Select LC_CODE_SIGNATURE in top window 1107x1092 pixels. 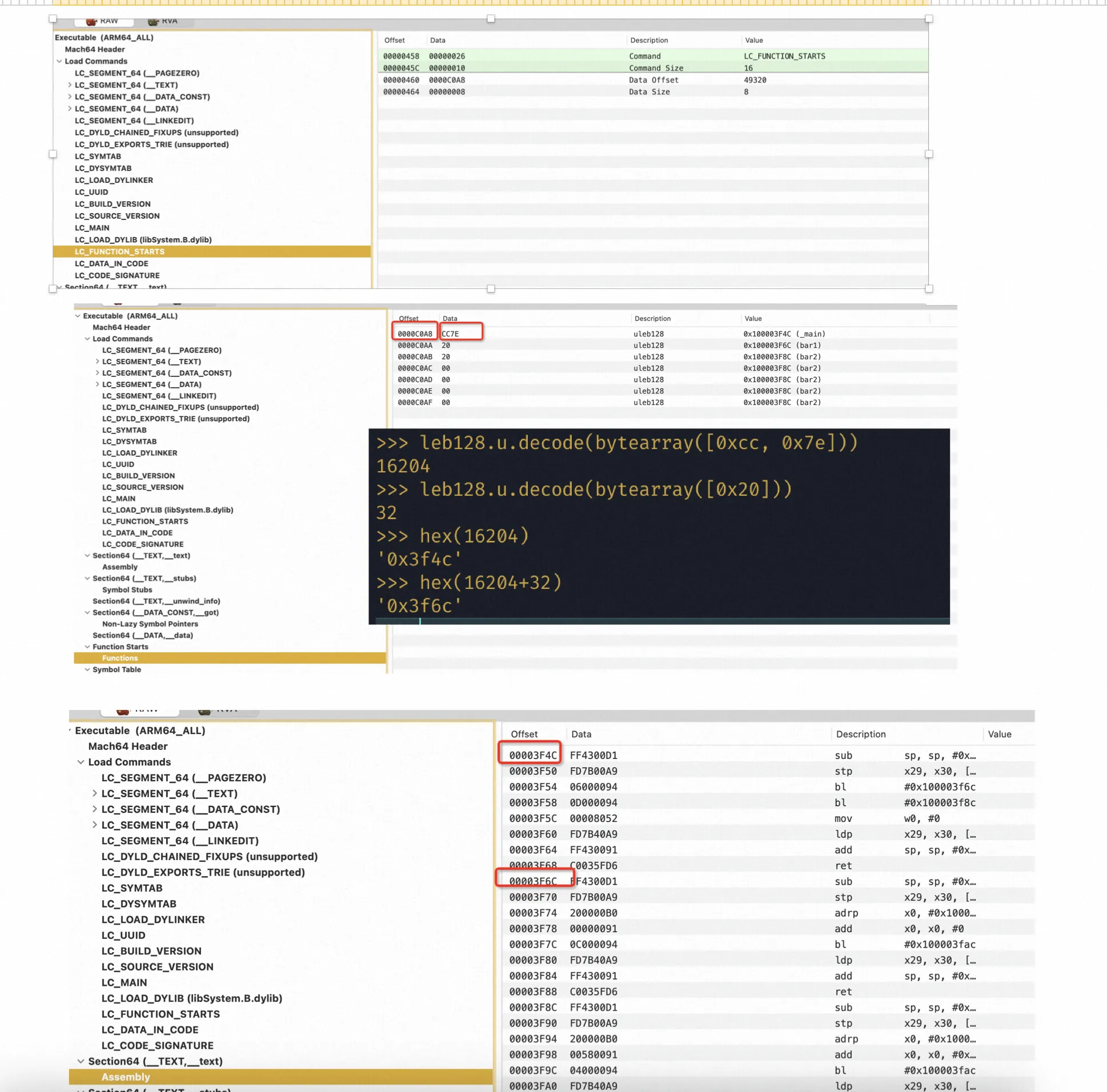[x=117, y=276]
